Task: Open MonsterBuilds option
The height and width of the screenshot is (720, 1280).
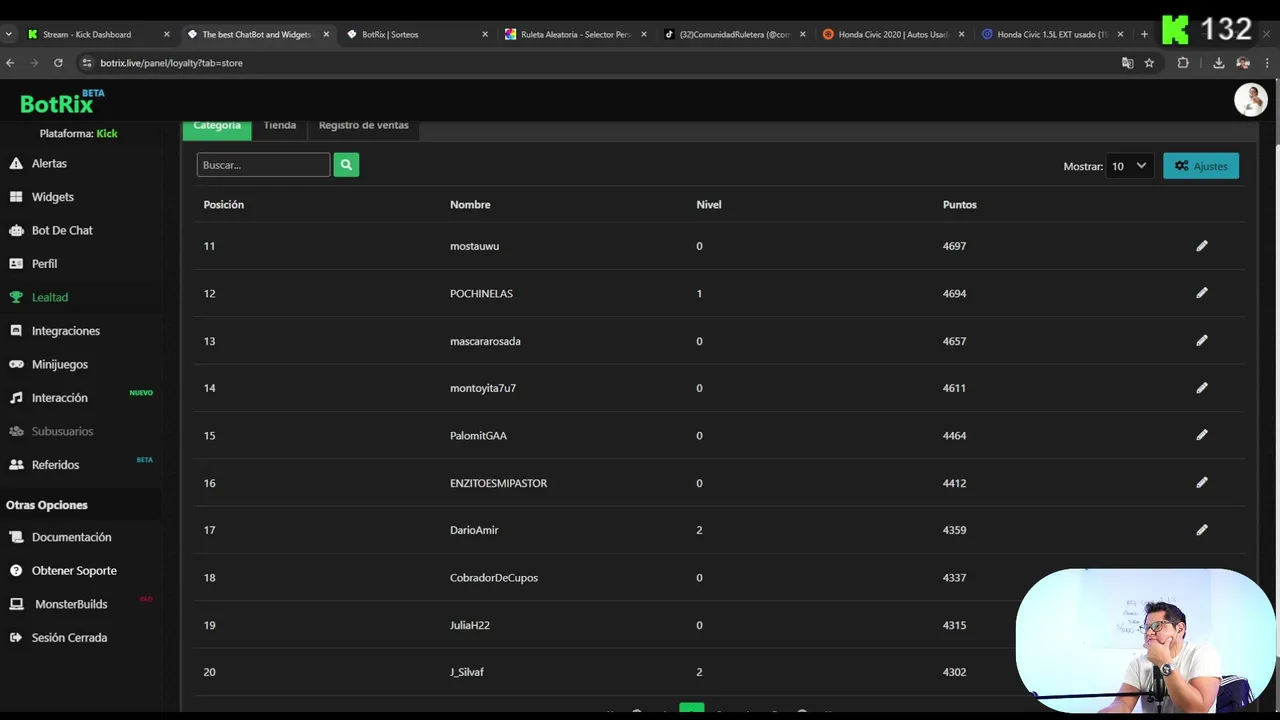Action: (71, 604)
